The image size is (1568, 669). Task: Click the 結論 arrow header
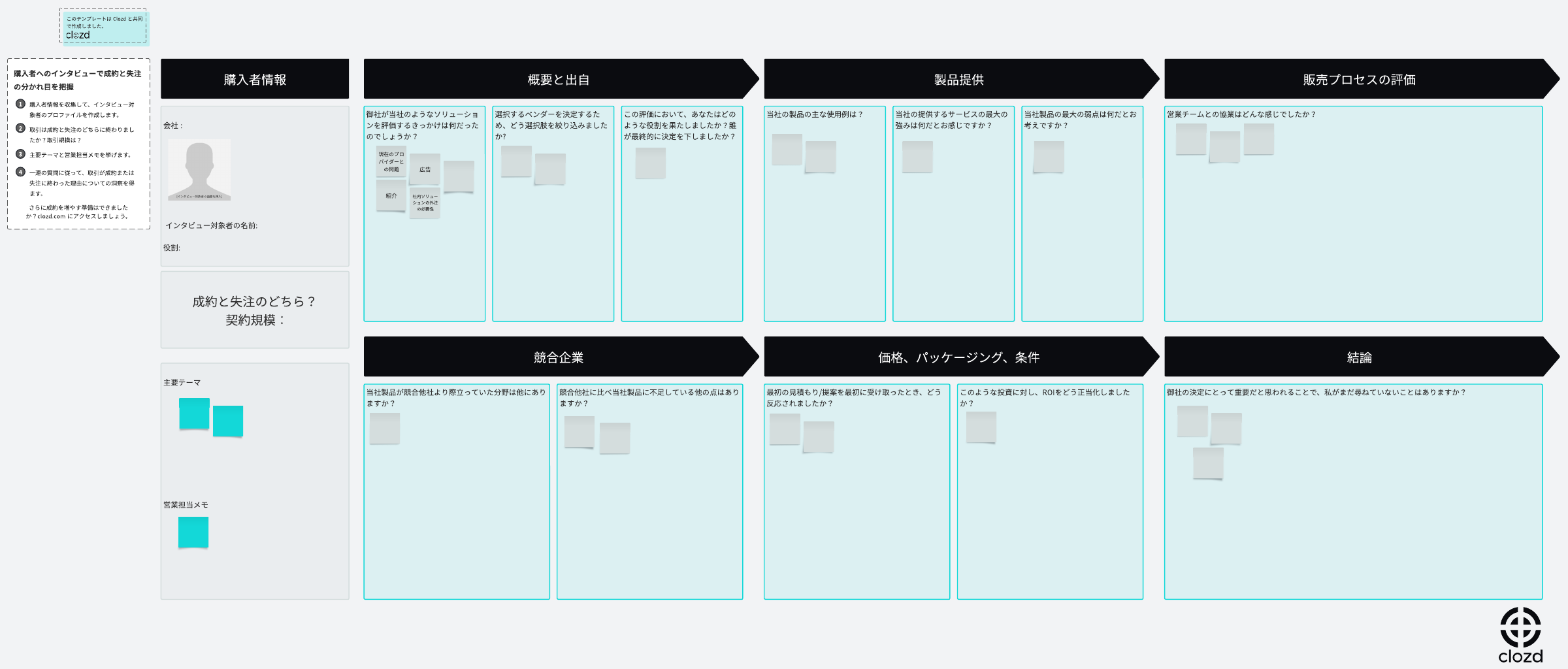[x=1359, y=357]
